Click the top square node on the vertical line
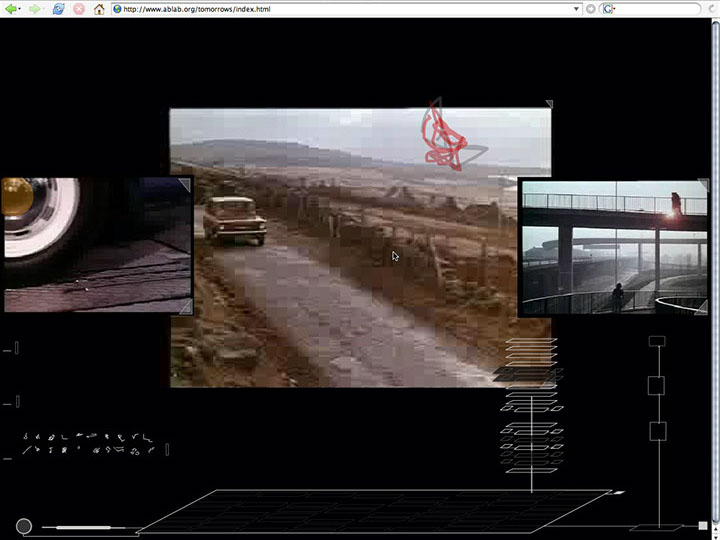The width and height of the screenshot is (720, 540). point(657,342)
